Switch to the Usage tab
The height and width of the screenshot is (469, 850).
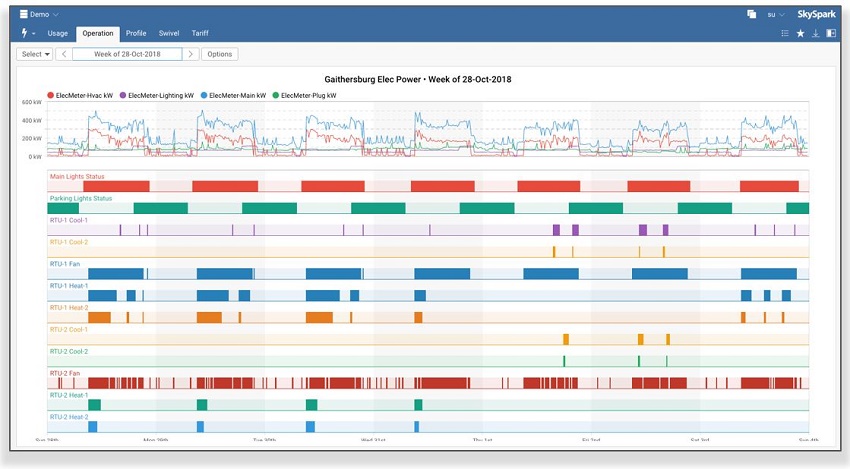tap(57, 33)
